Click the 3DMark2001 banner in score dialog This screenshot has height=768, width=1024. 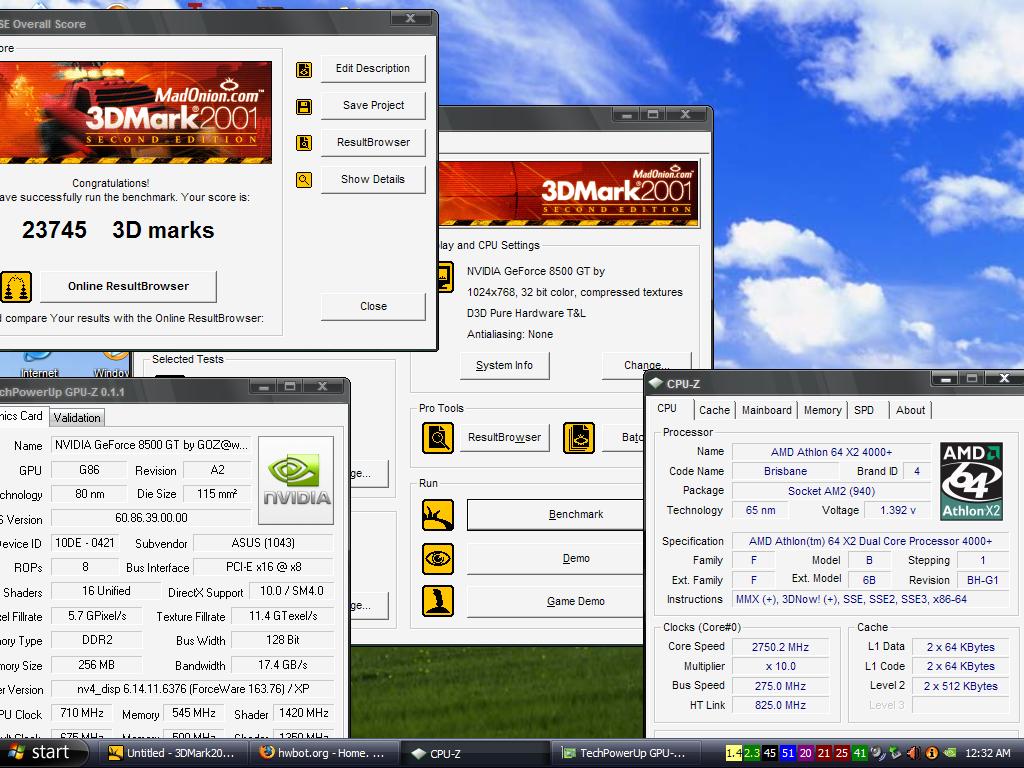135,112
